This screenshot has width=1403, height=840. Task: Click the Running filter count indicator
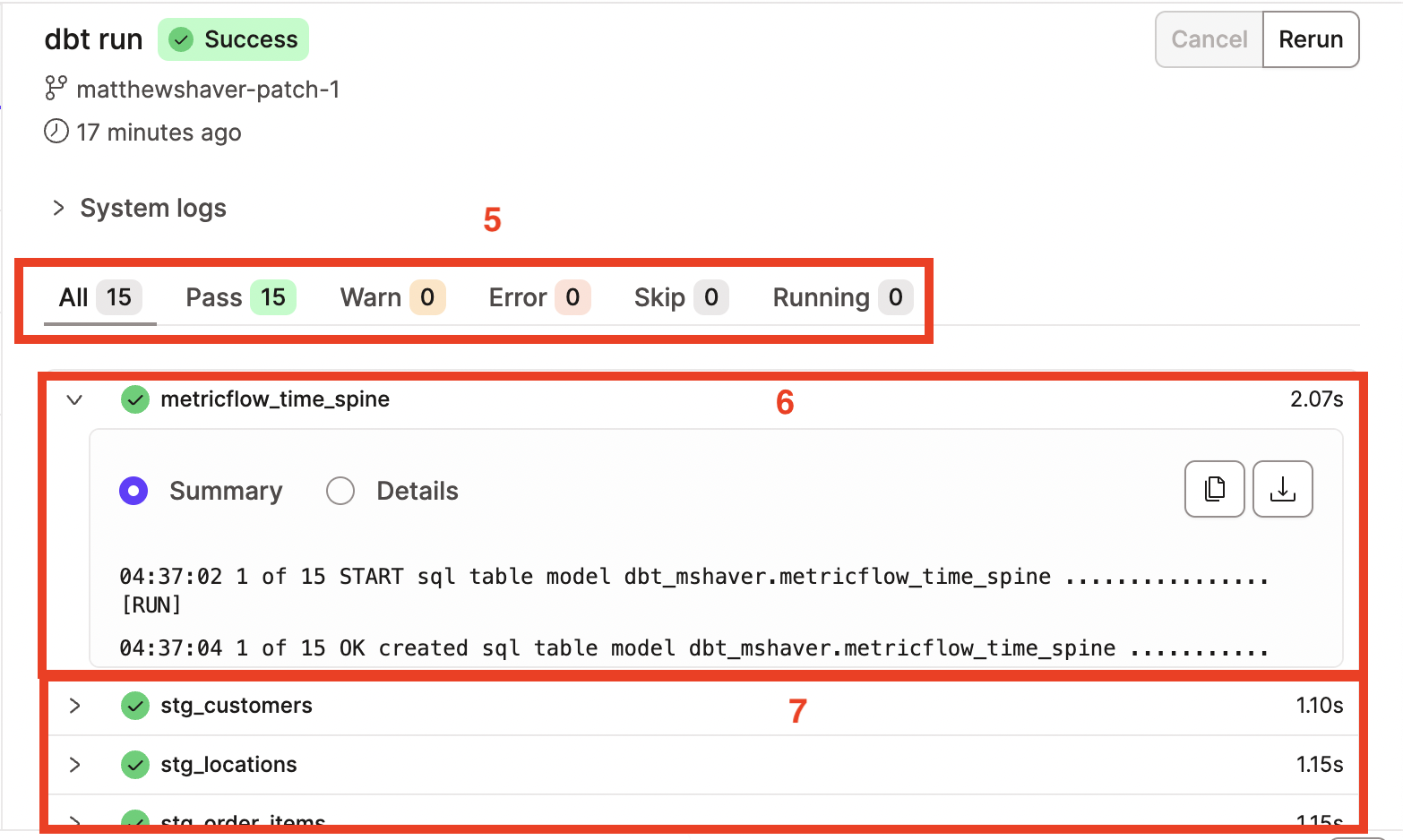[896, 297]
